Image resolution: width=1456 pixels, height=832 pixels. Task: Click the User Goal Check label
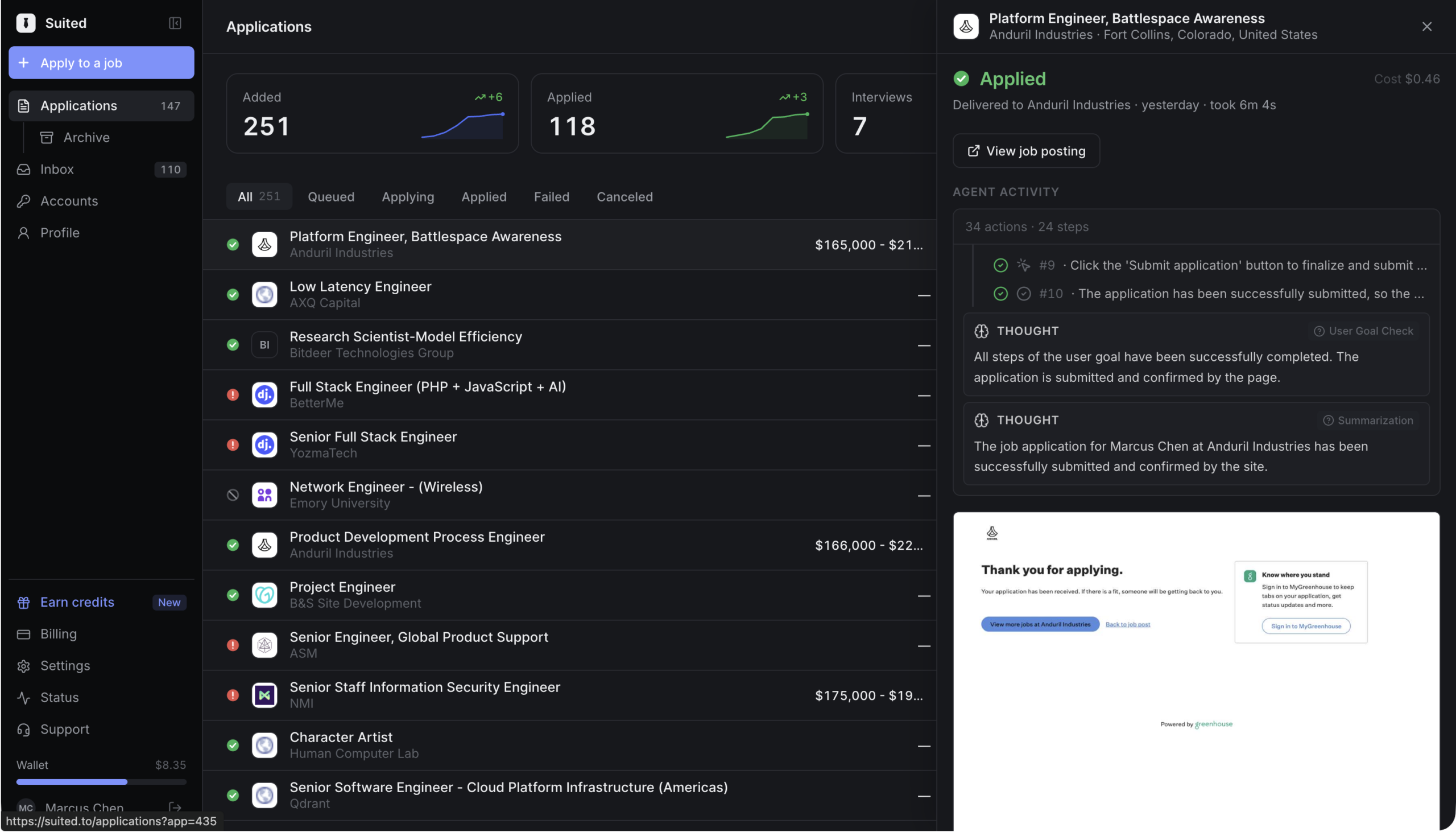point(1363,331)
